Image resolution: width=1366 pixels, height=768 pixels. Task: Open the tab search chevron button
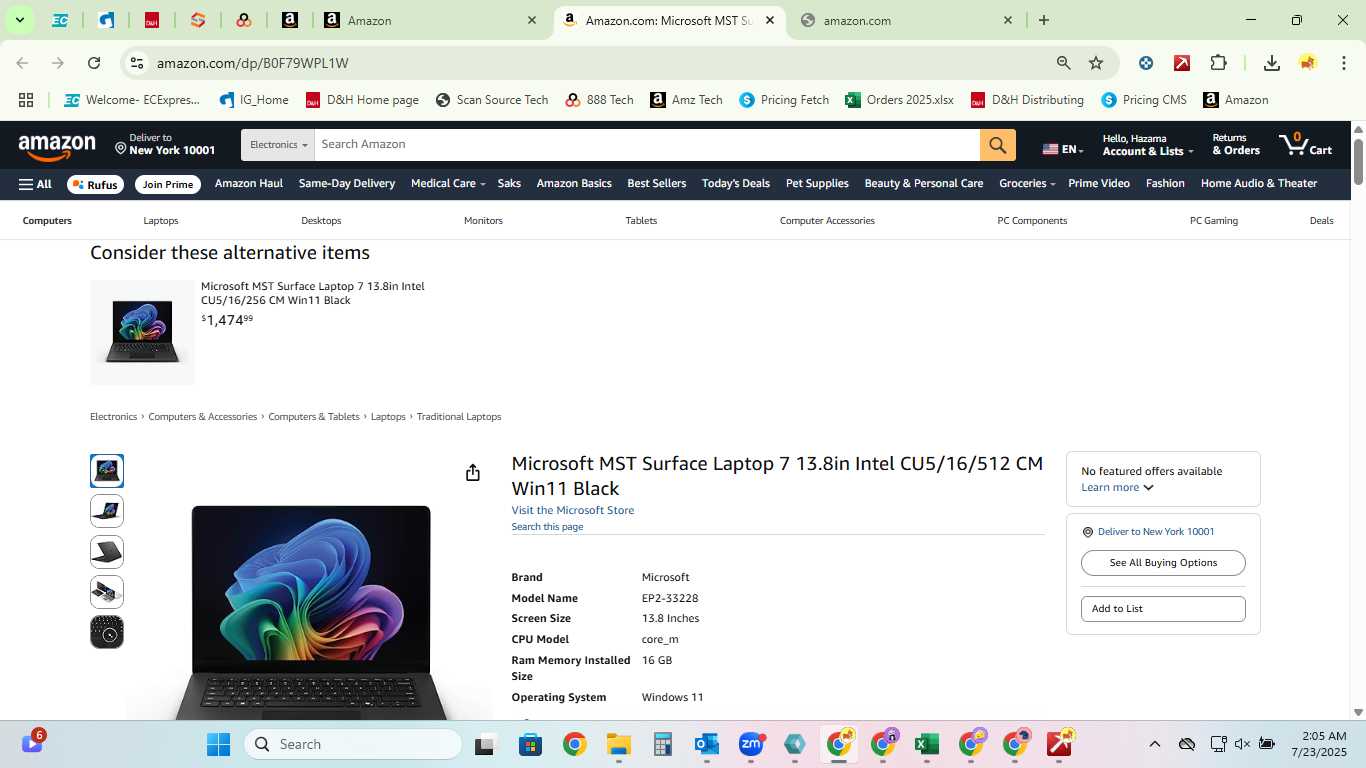click(x=19, y=20)
